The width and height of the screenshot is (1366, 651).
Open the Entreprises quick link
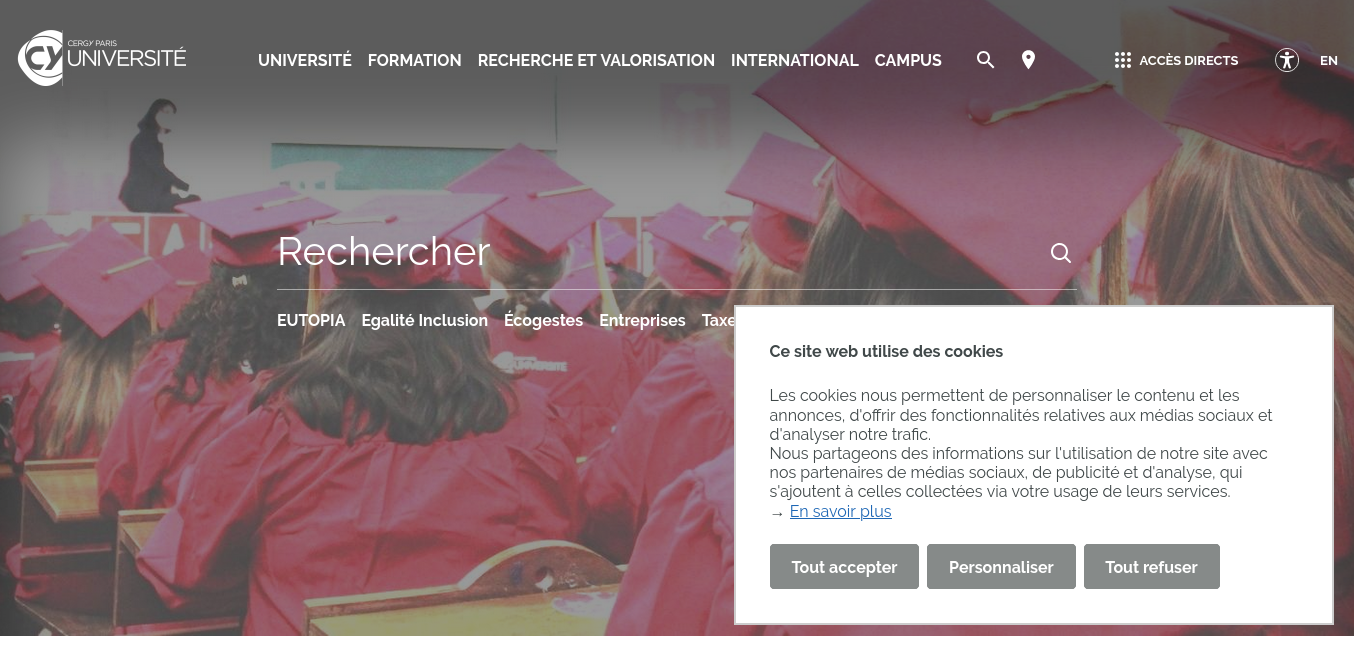tap(642, 320)
